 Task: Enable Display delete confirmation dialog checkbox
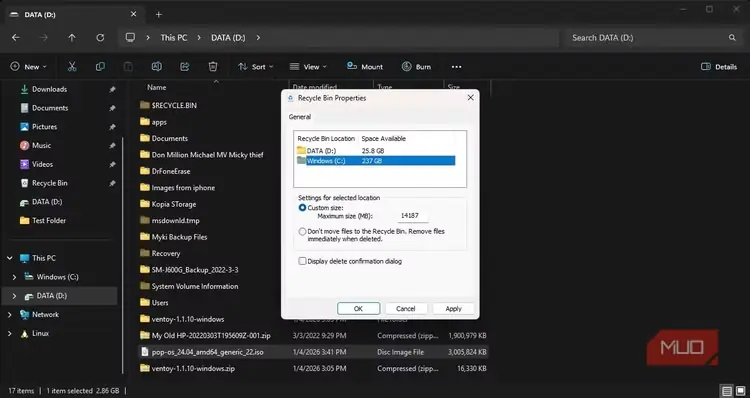pyautogui.click(x=302, y=261)
